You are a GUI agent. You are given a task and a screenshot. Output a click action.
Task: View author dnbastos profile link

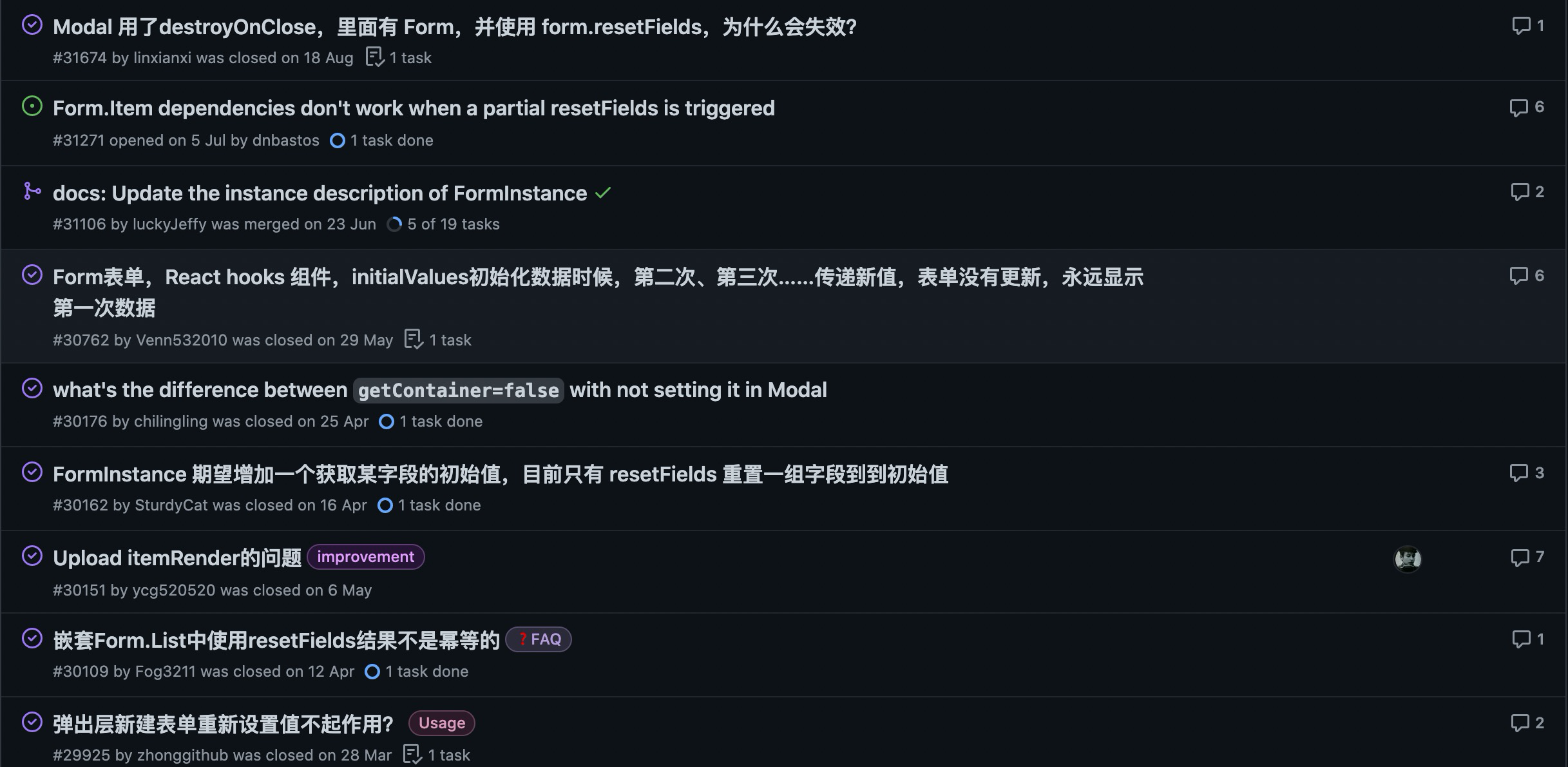285,141
